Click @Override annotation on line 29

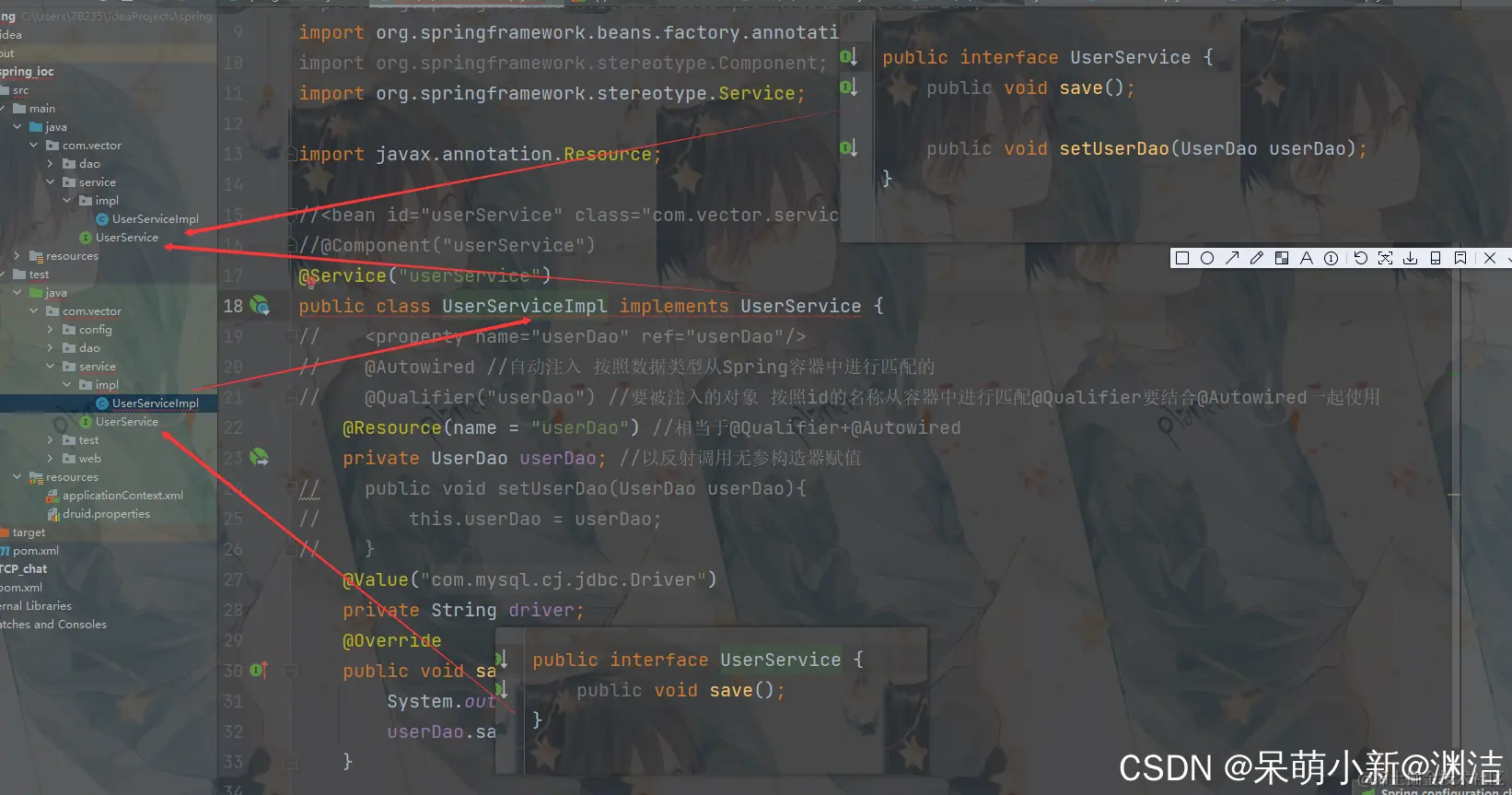(x=392, y=640)
